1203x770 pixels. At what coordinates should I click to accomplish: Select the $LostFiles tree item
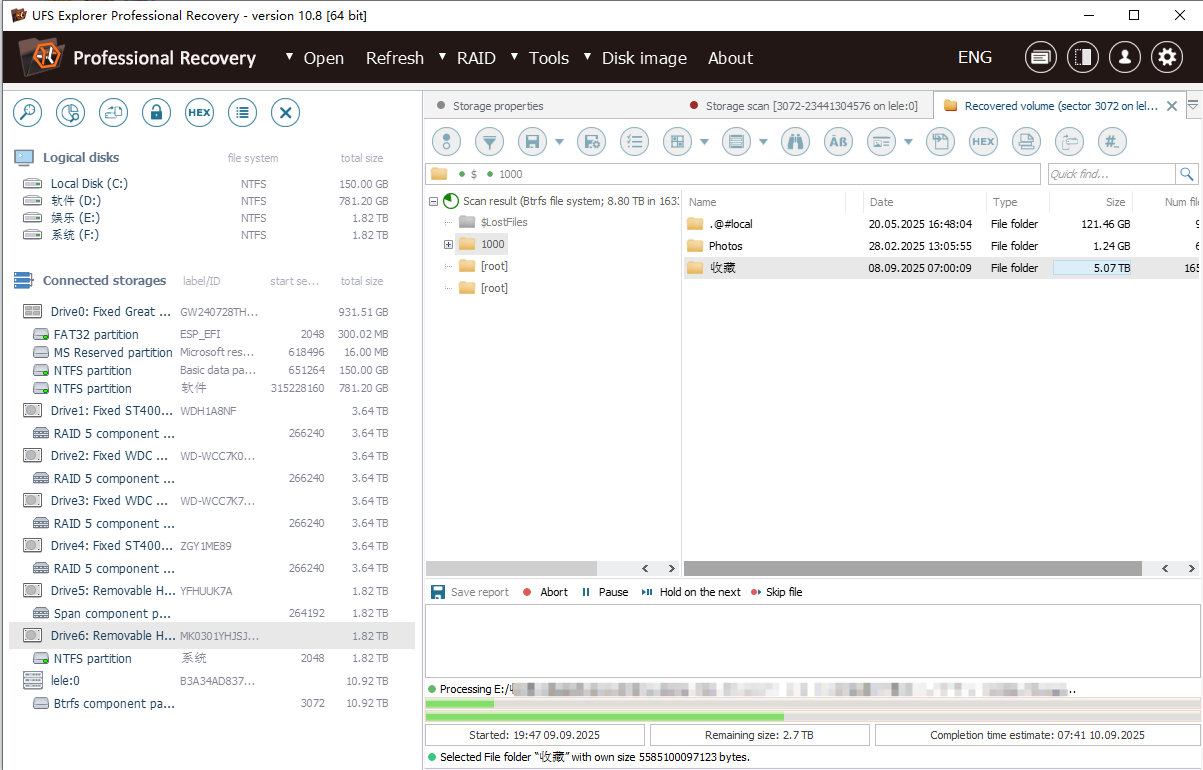tap(504, 222)
